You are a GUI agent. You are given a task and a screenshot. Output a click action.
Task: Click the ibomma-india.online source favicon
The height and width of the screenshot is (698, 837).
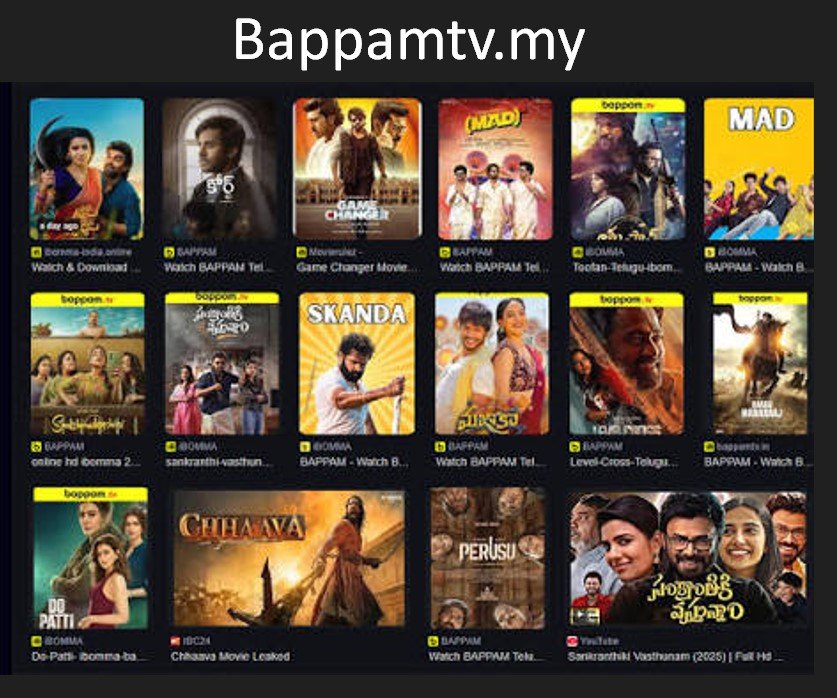[36, 252]
